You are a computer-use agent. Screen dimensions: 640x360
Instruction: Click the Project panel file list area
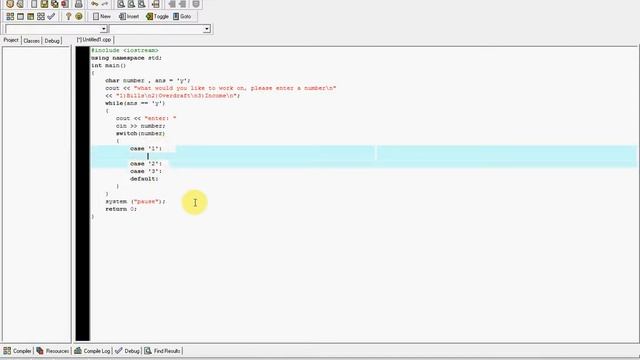pos(36,194)
